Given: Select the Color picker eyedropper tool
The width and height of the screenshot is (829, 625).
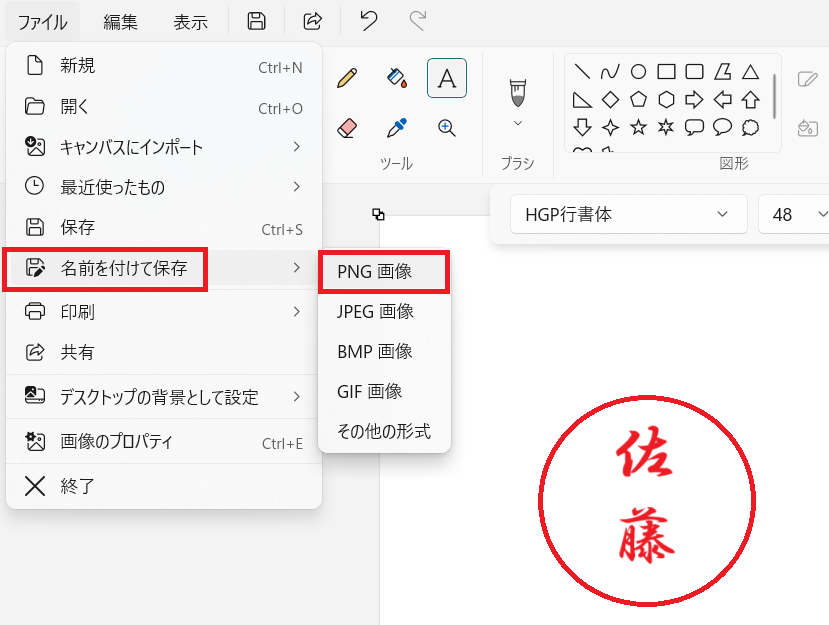Looking at the screenshot, I should [x=397, y=128].
